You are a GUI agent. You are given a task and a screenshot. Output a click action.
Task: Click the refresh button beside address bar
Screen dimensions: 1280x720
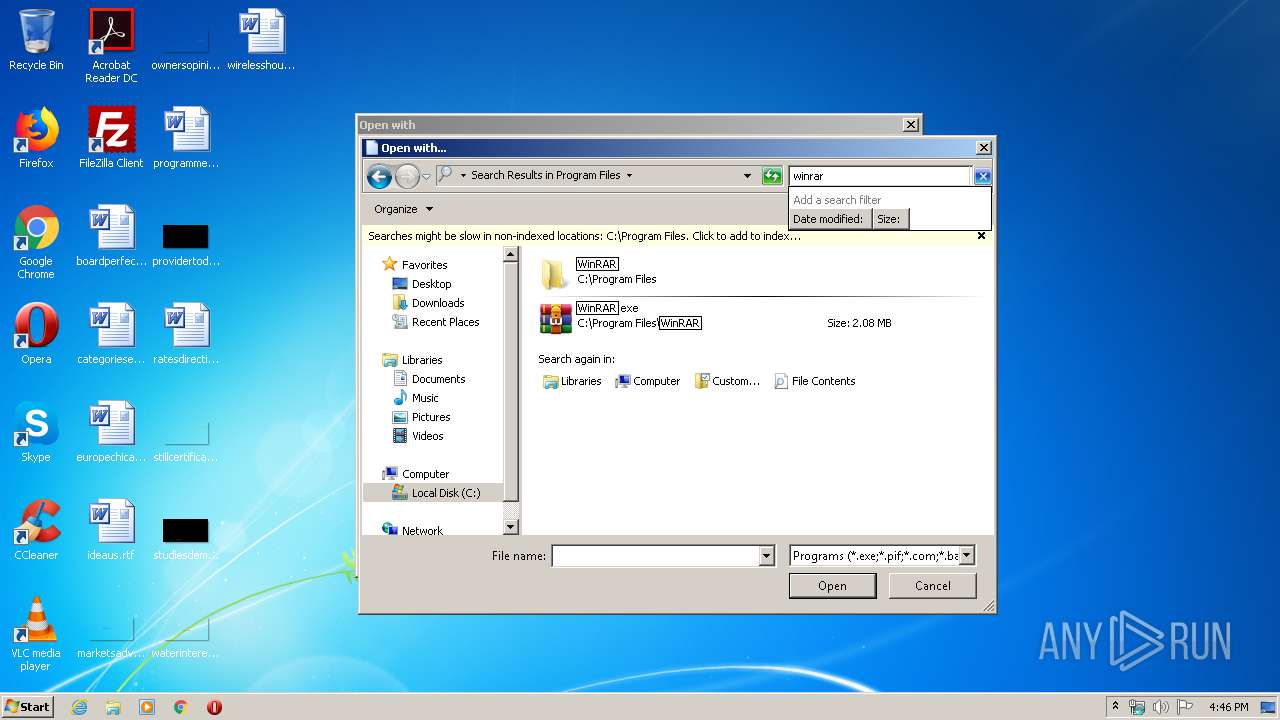(x=771, y=176)
